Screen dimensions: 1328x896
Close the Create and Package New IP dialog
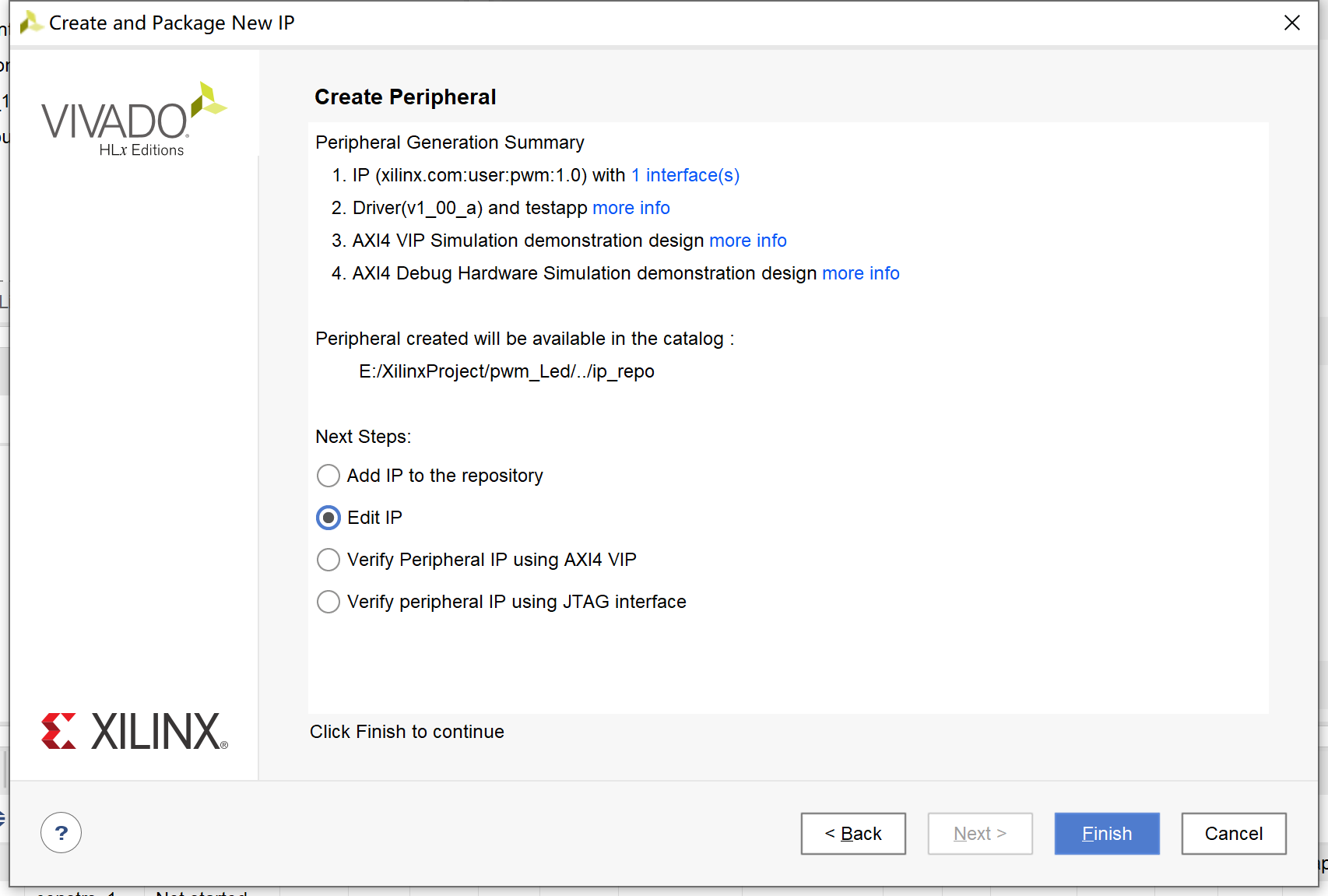point(1292,23)
